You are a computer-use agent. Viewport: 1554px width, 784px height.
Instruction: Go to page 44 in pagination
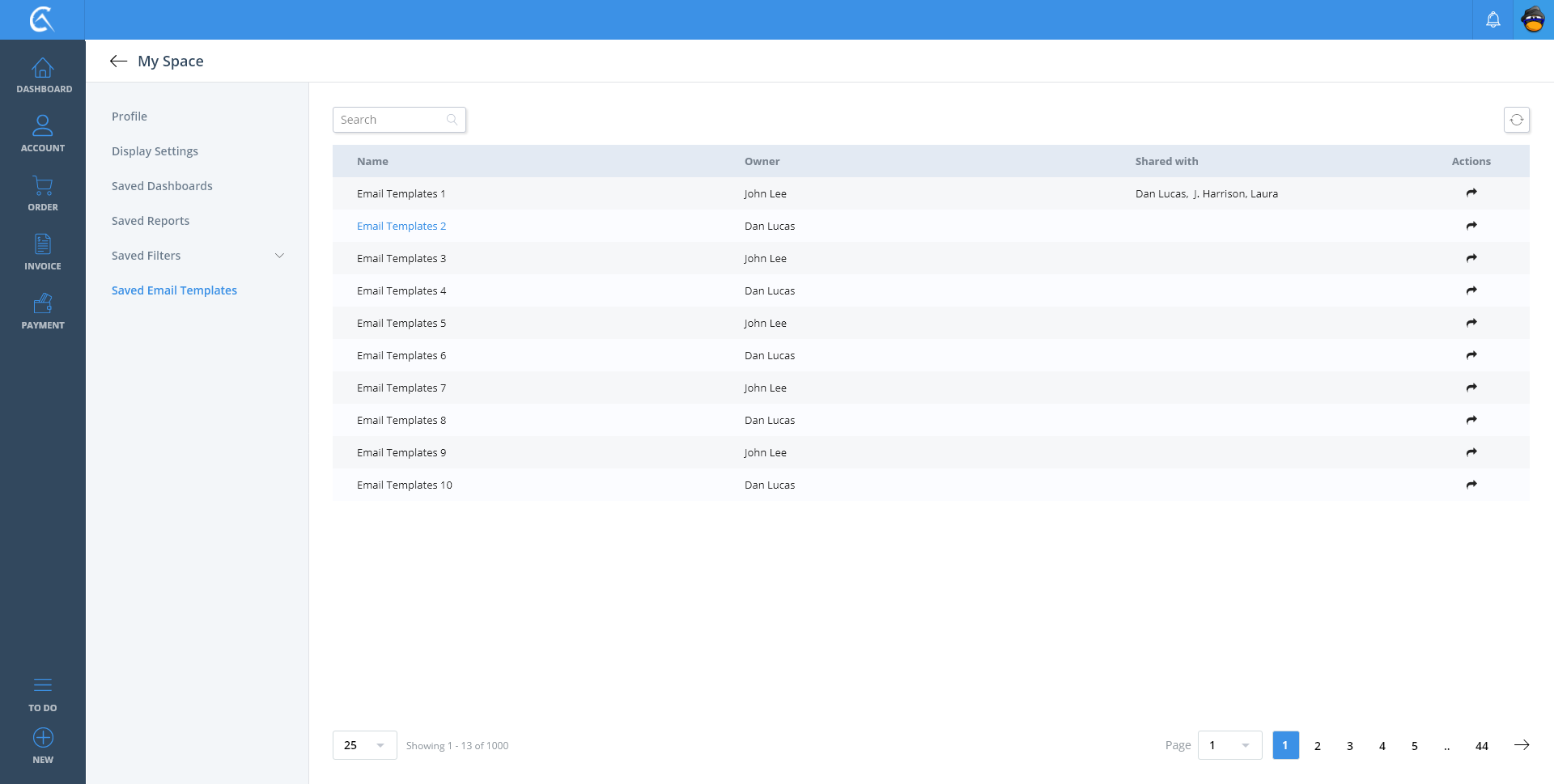click(x=1481, y=746)
